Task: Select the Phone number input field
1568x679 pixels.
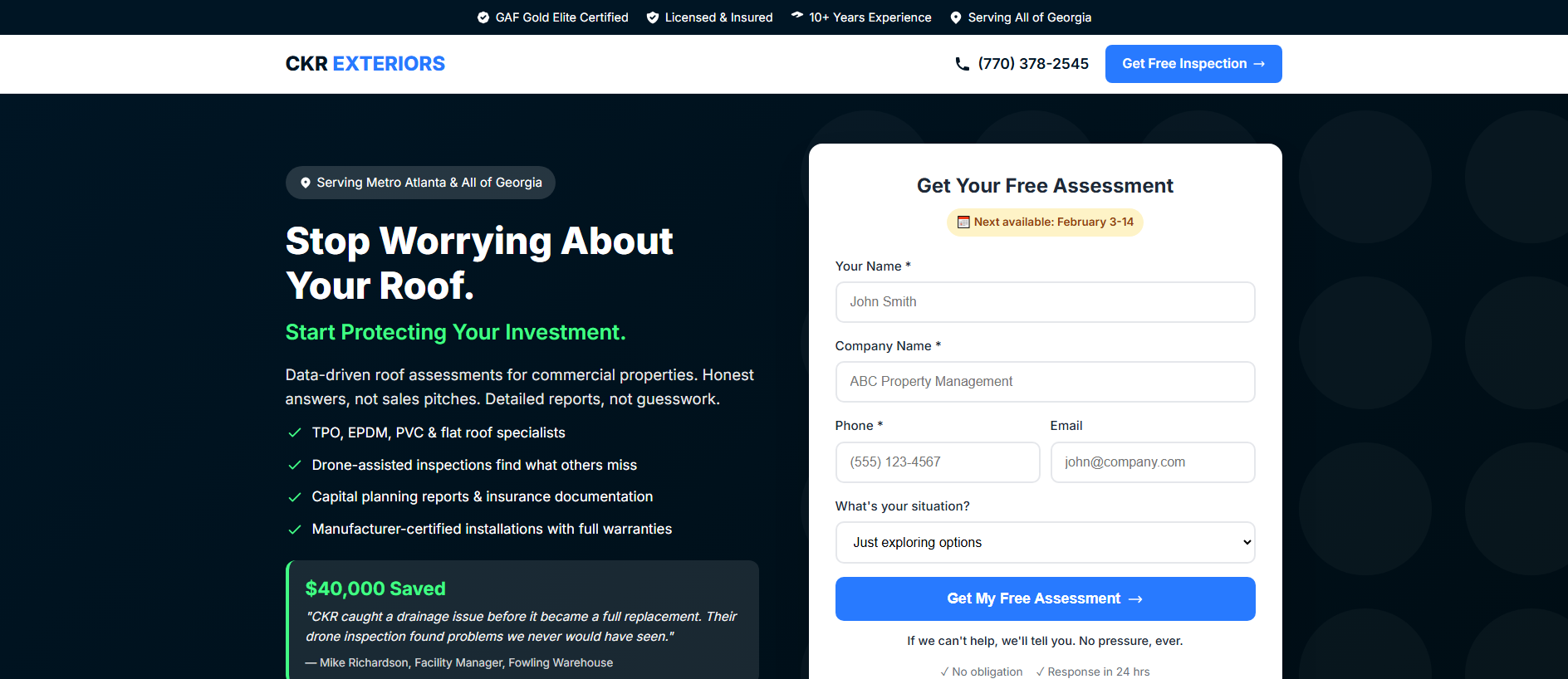Action: click(938, 462)
